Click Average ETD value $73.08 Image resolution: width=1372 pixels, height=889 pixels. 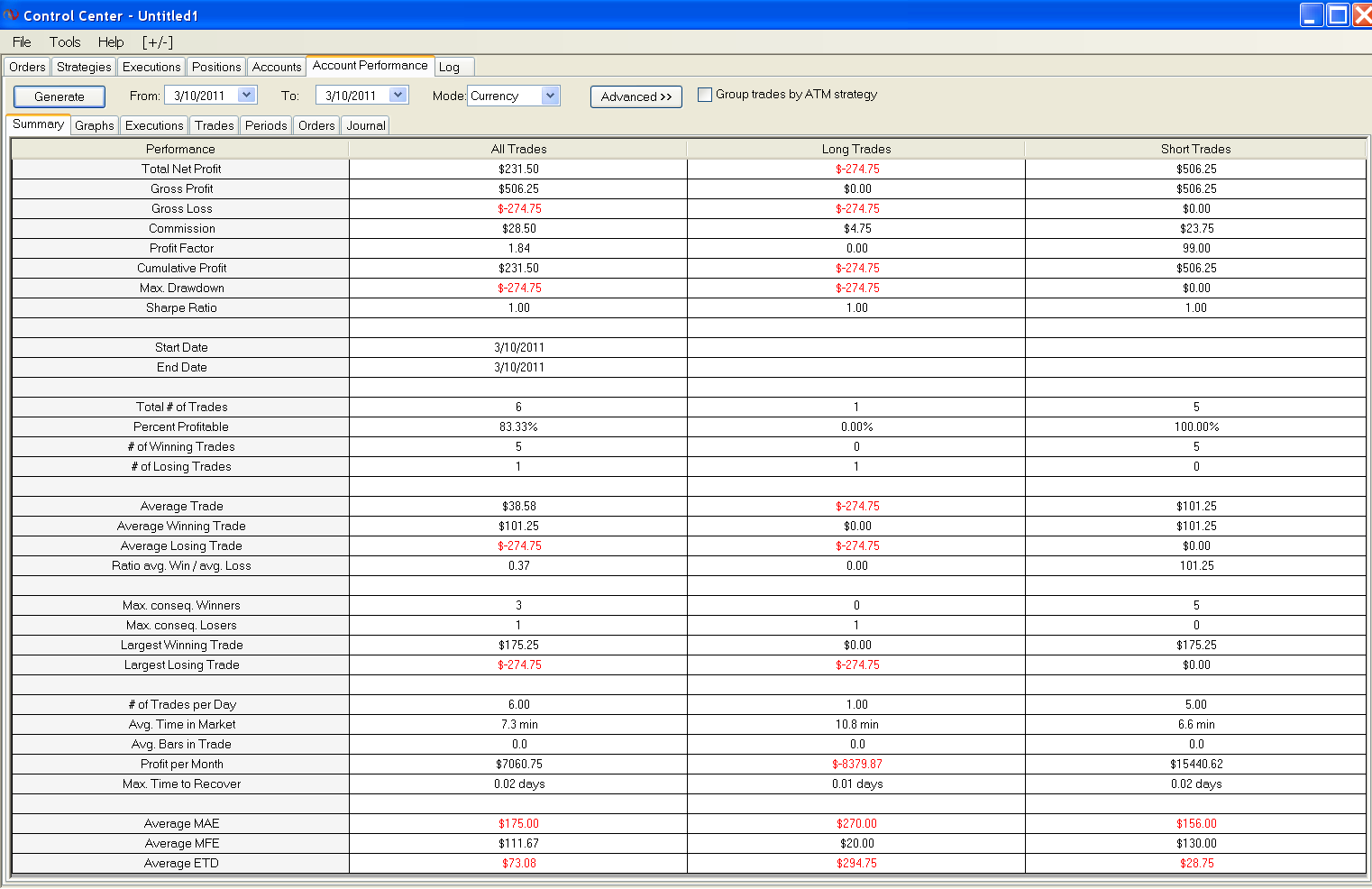pos(518,863)
